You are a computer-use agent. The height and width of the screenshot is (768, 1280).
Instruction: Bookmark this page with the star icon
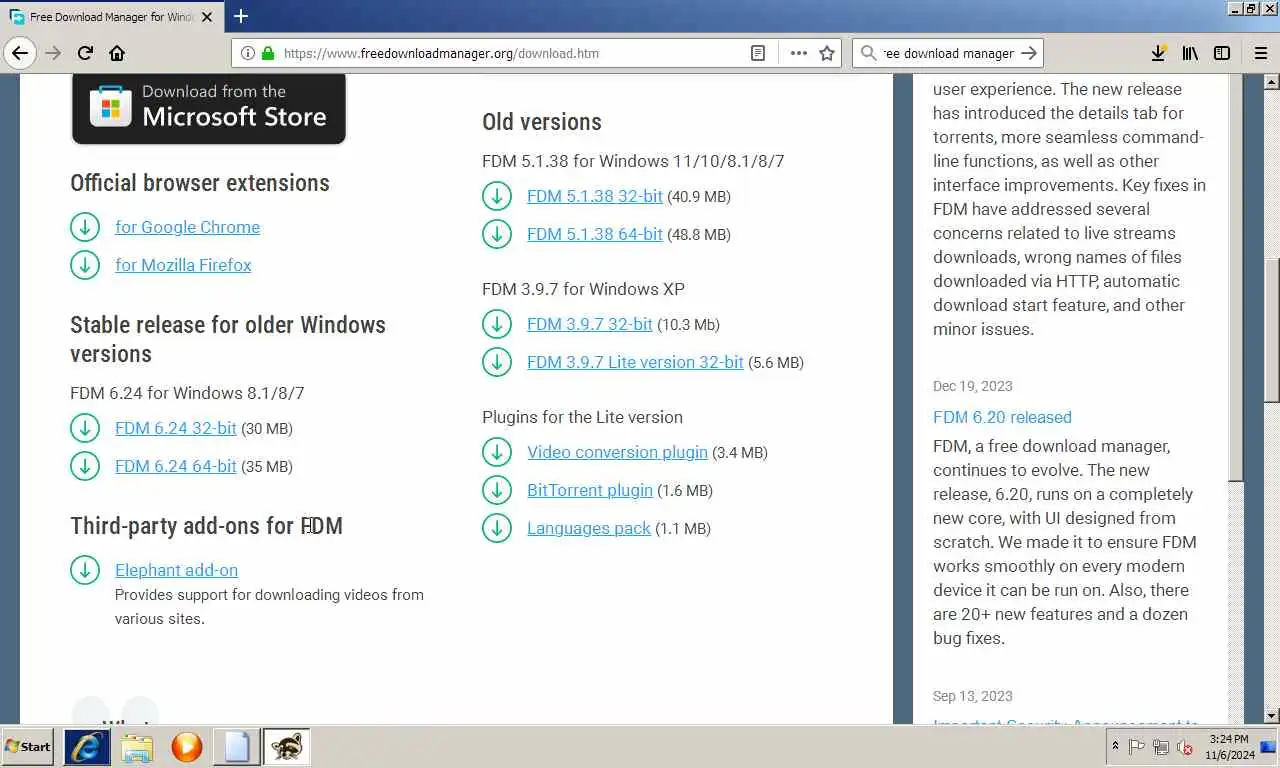pos(827,53)
